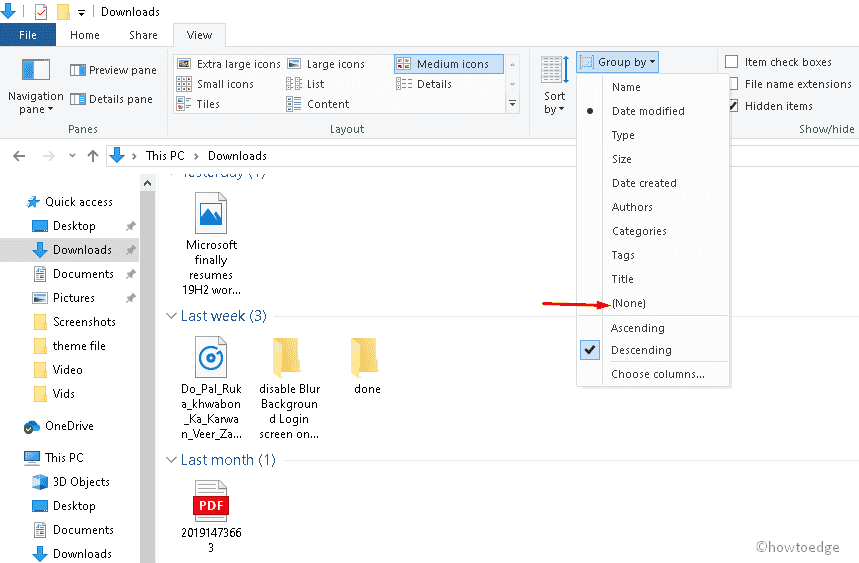The image size is (859, 563).
Task: Select Medium icons layout
Action: coord(448,64)
